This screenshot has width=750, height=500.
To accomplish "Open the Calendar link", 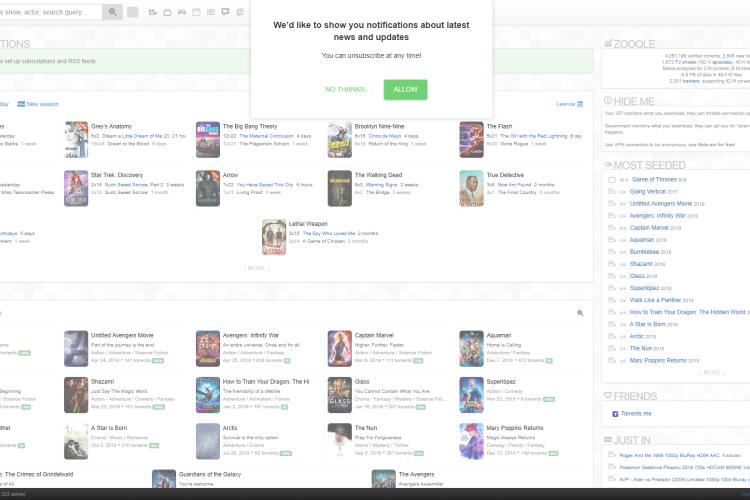I will point(565,104).
